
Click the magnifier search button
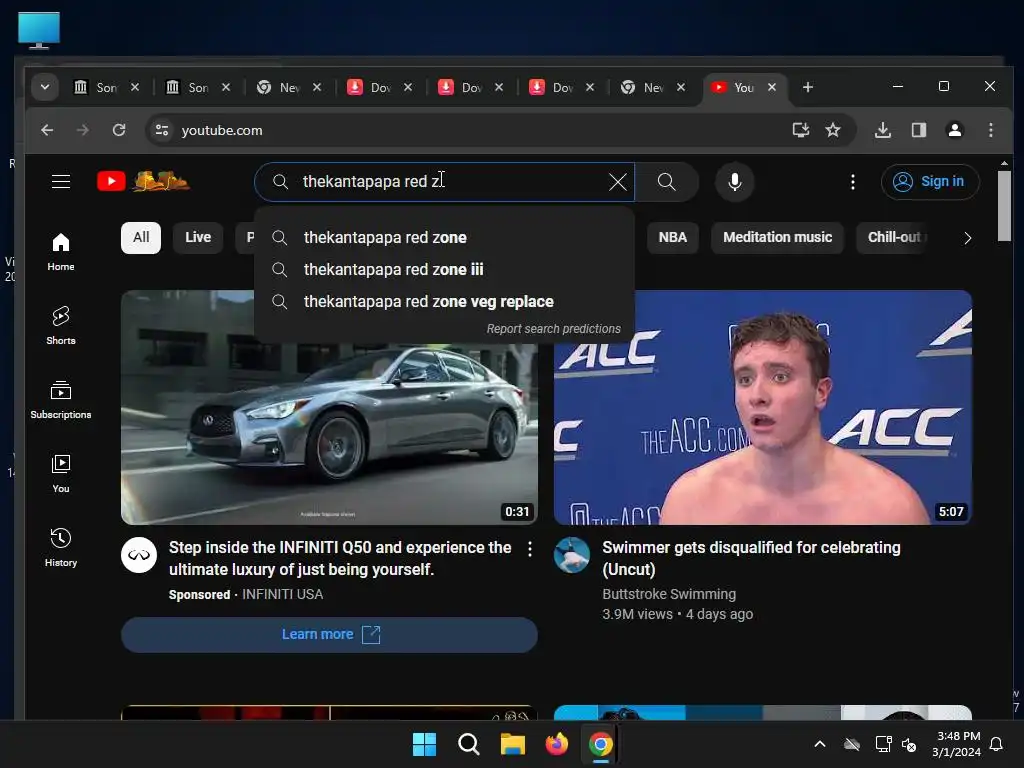click(666, 182)
